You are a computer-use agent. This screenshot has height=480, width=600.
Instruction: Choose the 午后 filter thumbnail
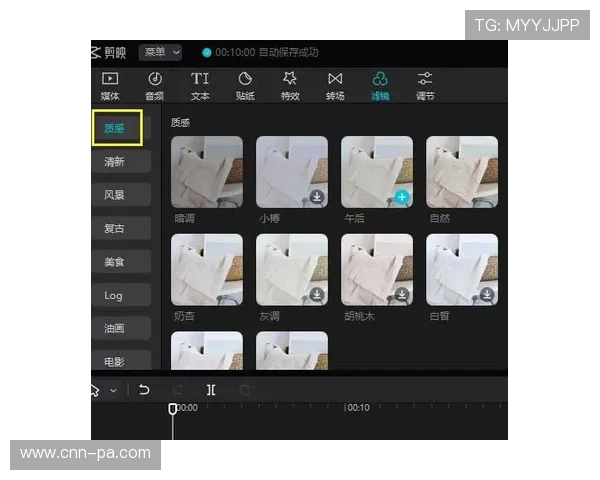tap(377, 172)
